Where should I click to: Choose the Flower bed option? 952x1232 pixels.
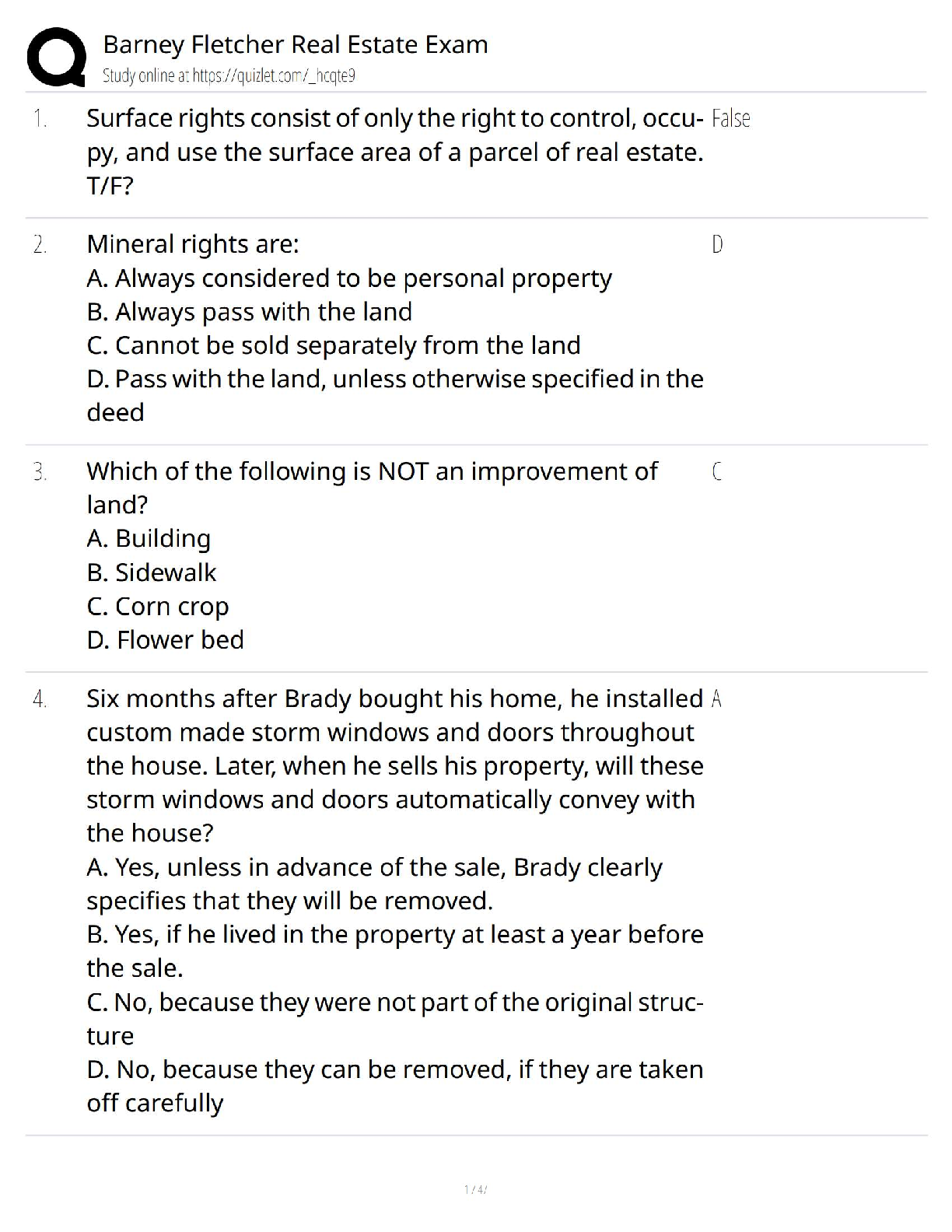click(165, 640)
